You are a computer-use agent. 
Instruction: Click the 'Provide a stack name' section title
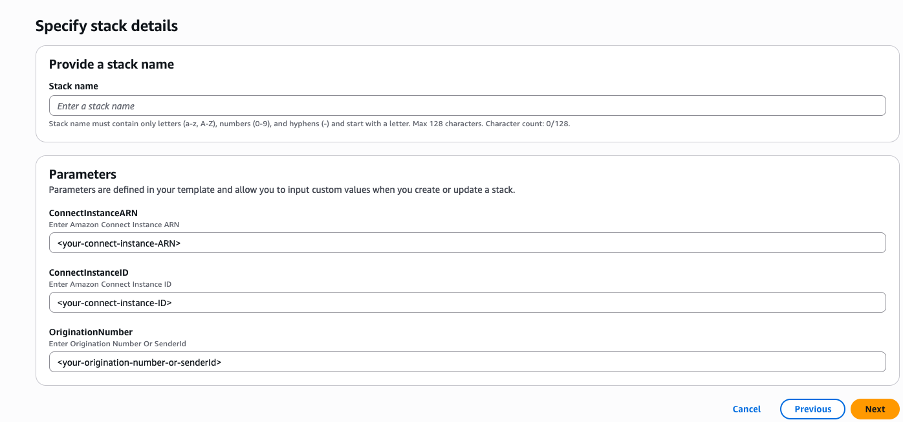[x=112, y=65]
